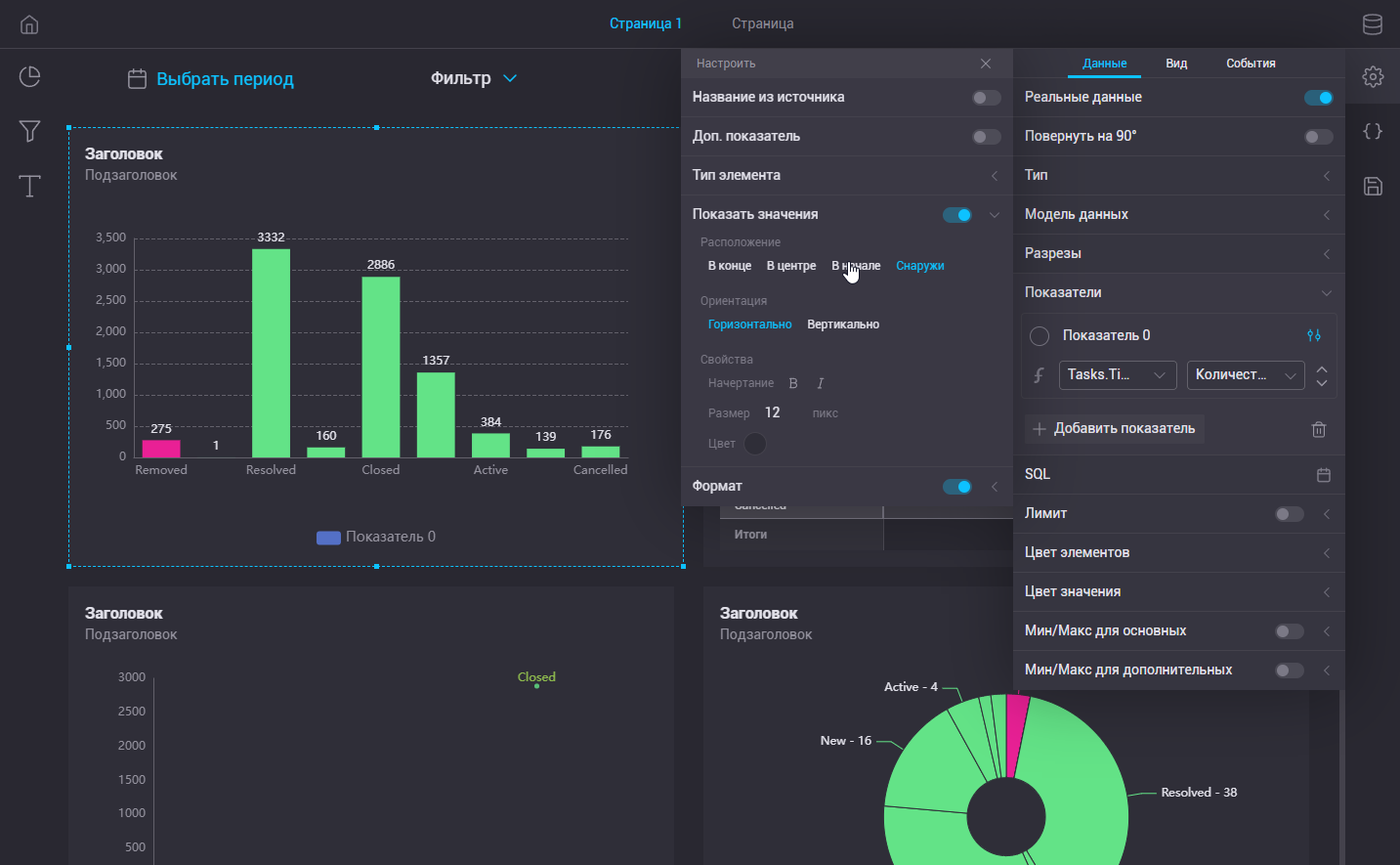Enable the Название из источника toggle

[986, 98]
